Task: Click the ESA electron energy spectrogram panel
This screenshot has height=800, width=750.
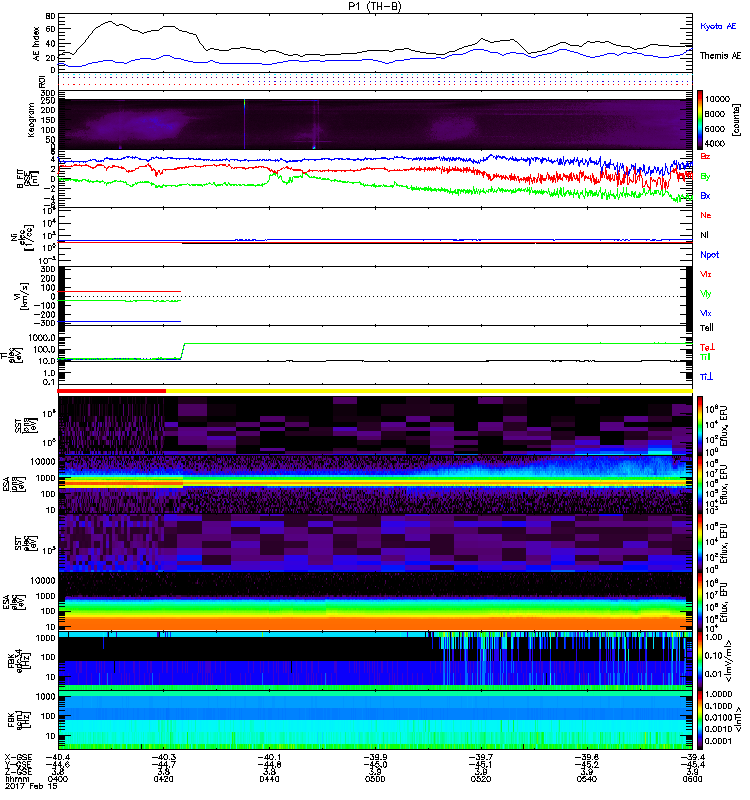Action: (375, 601)
